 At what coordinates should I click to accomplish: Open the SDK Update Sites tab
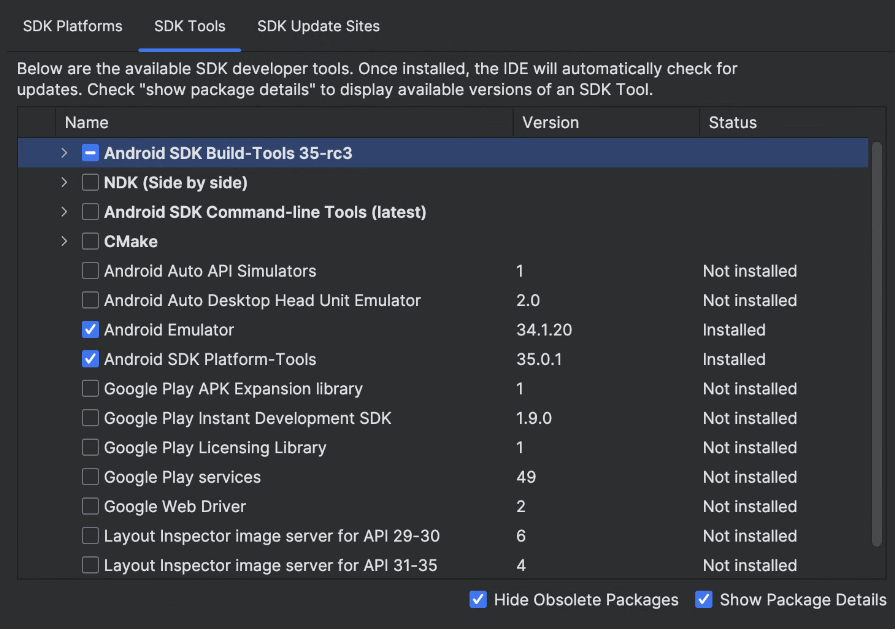318,26
